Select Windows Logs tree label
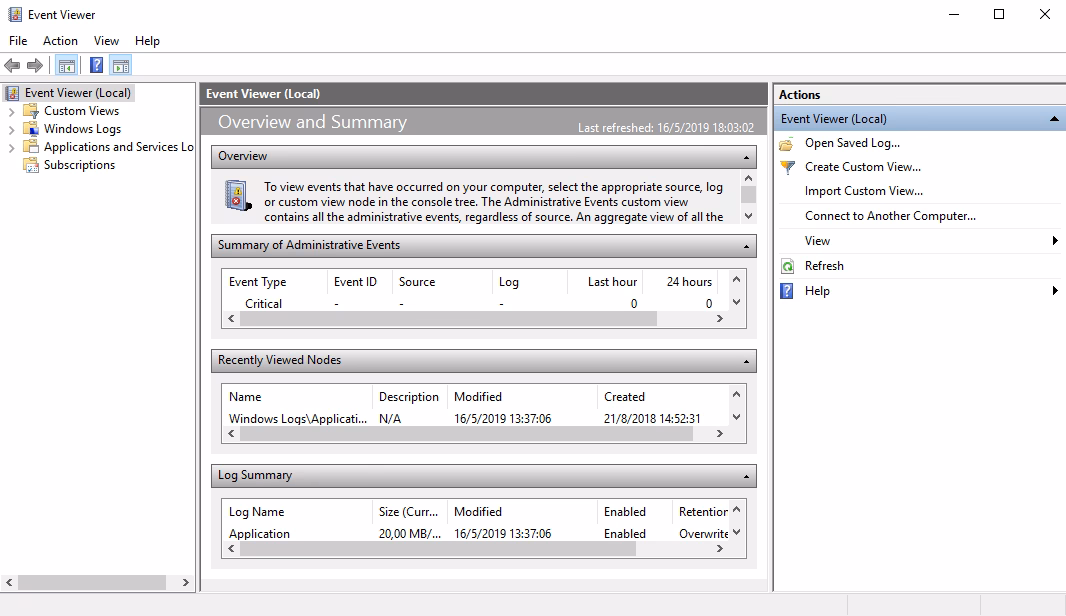The height and width of the screenshot is (616, 1066). [82, 129]
